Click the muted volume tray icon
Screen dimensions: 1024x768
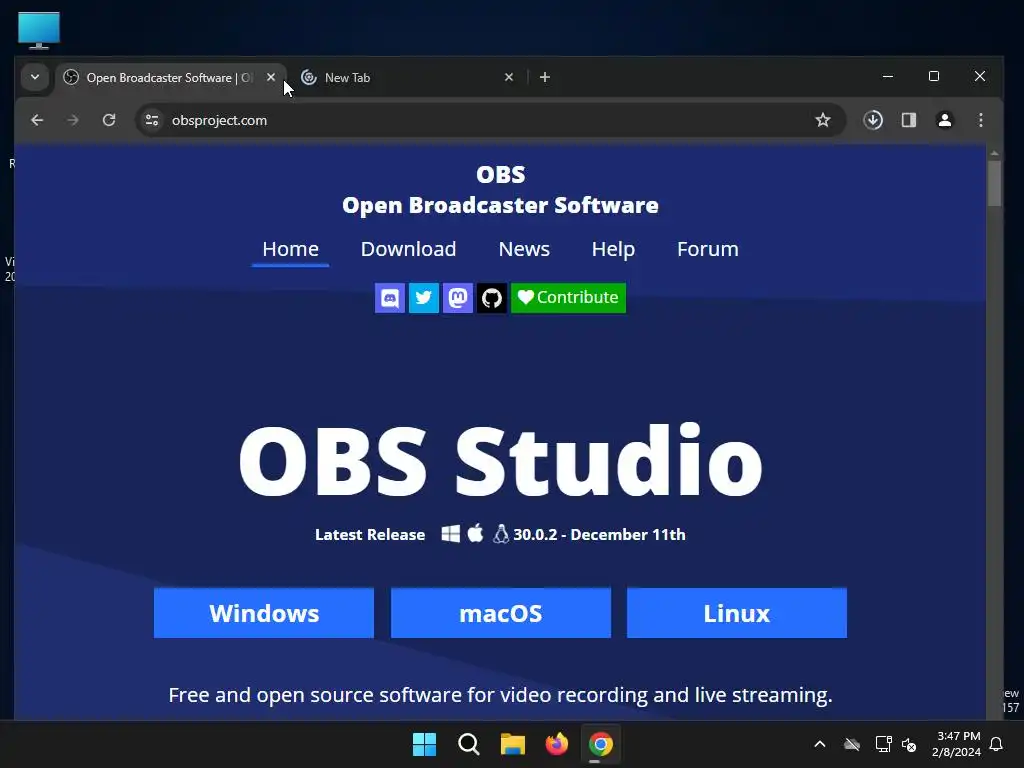click(909, 744)
